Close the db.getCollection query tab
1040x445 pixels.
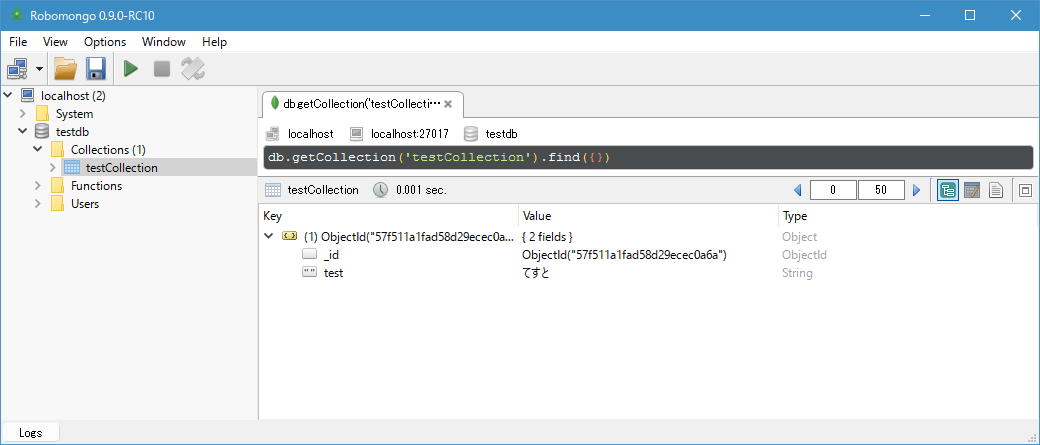click(x=448, y=104)
